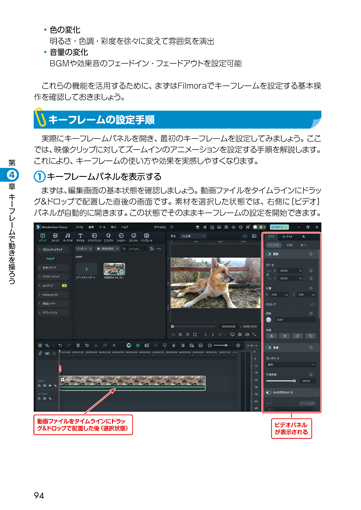Open the Transitions tool in the toolbar

94,237
